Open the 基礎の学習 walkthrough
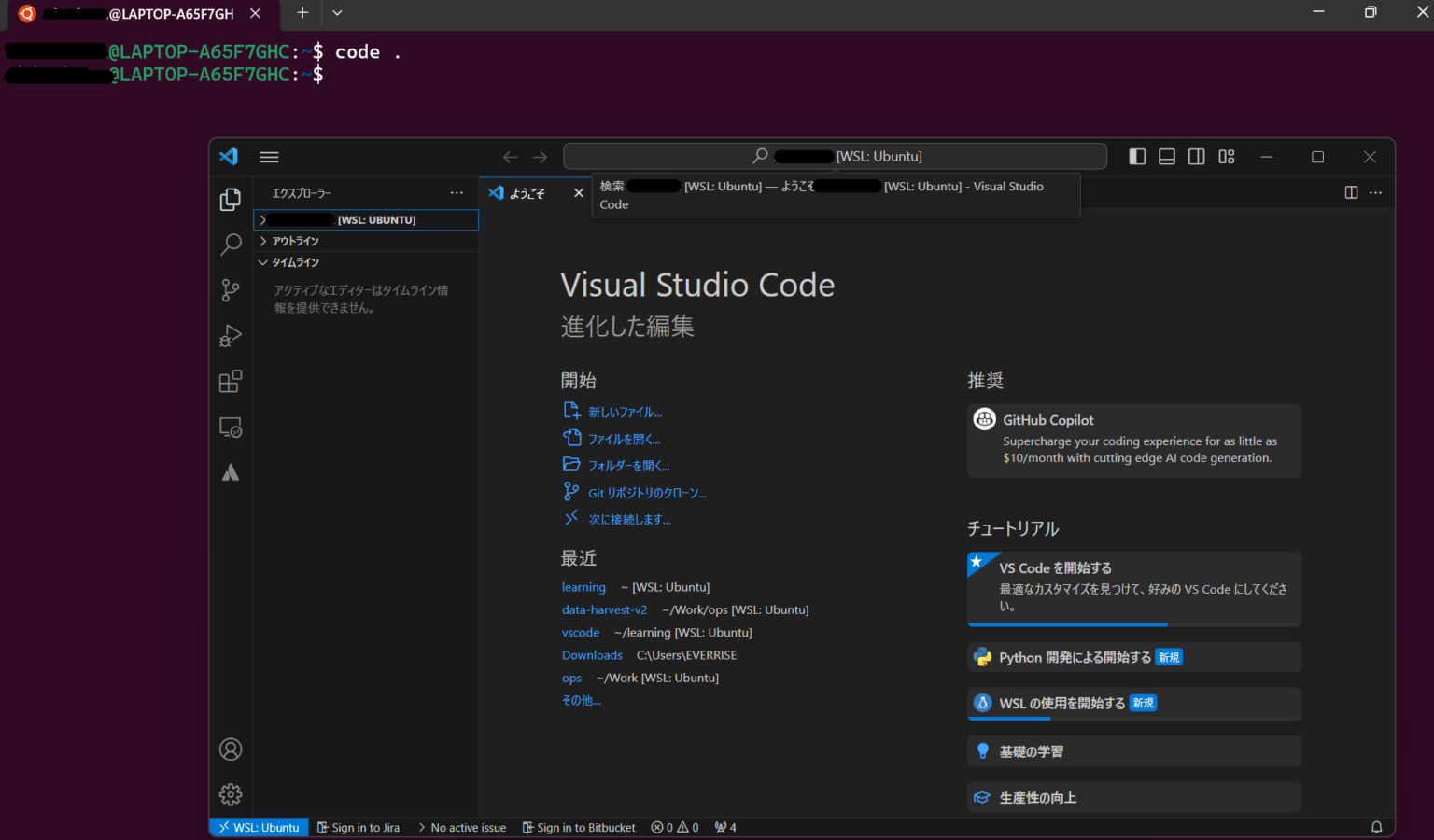This screenshot has width=1434, height=840. pyautogui.click(x=1134, y=751)
